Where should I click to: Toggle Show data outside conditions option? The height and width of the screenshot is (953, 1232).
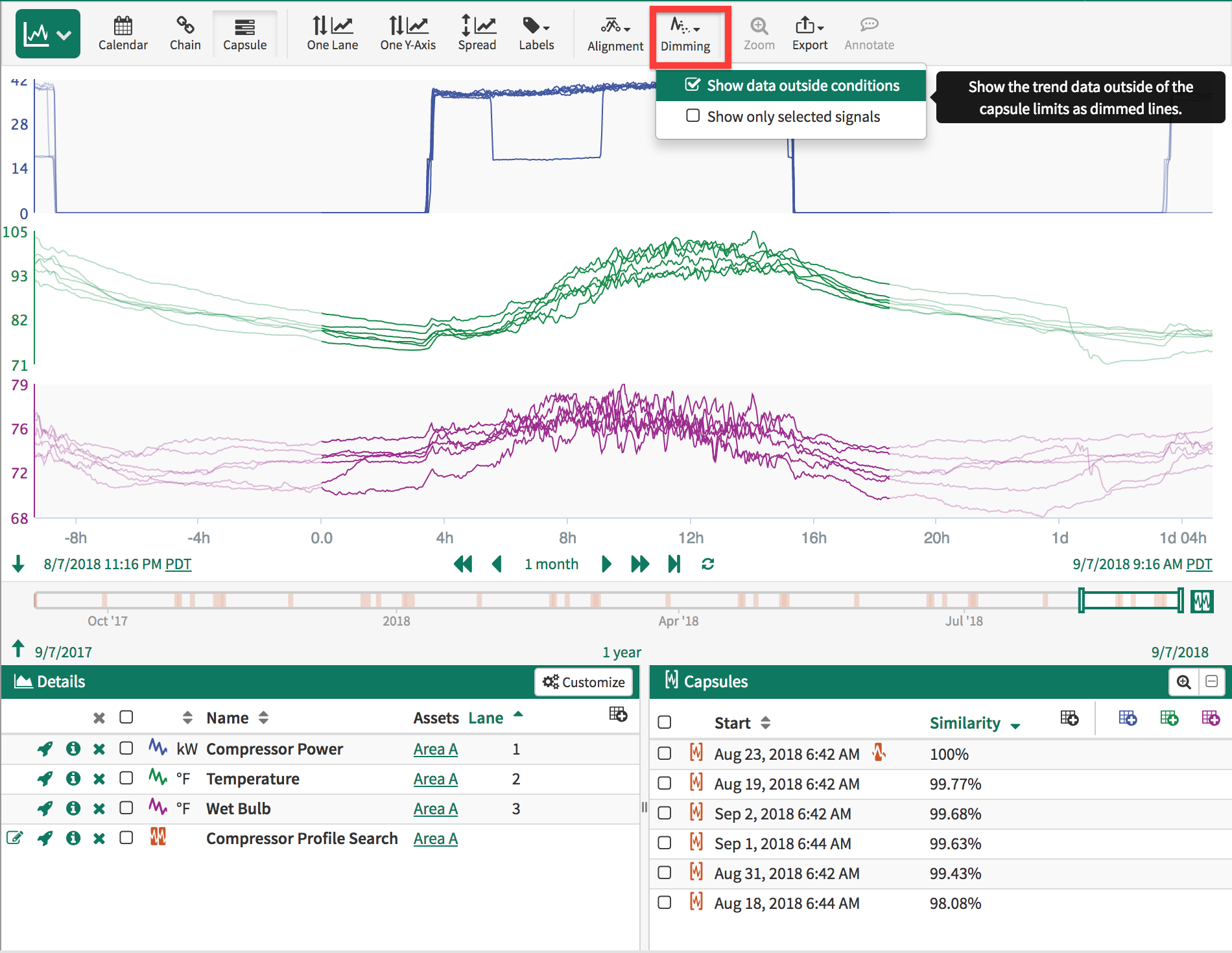tap(791, 86)
